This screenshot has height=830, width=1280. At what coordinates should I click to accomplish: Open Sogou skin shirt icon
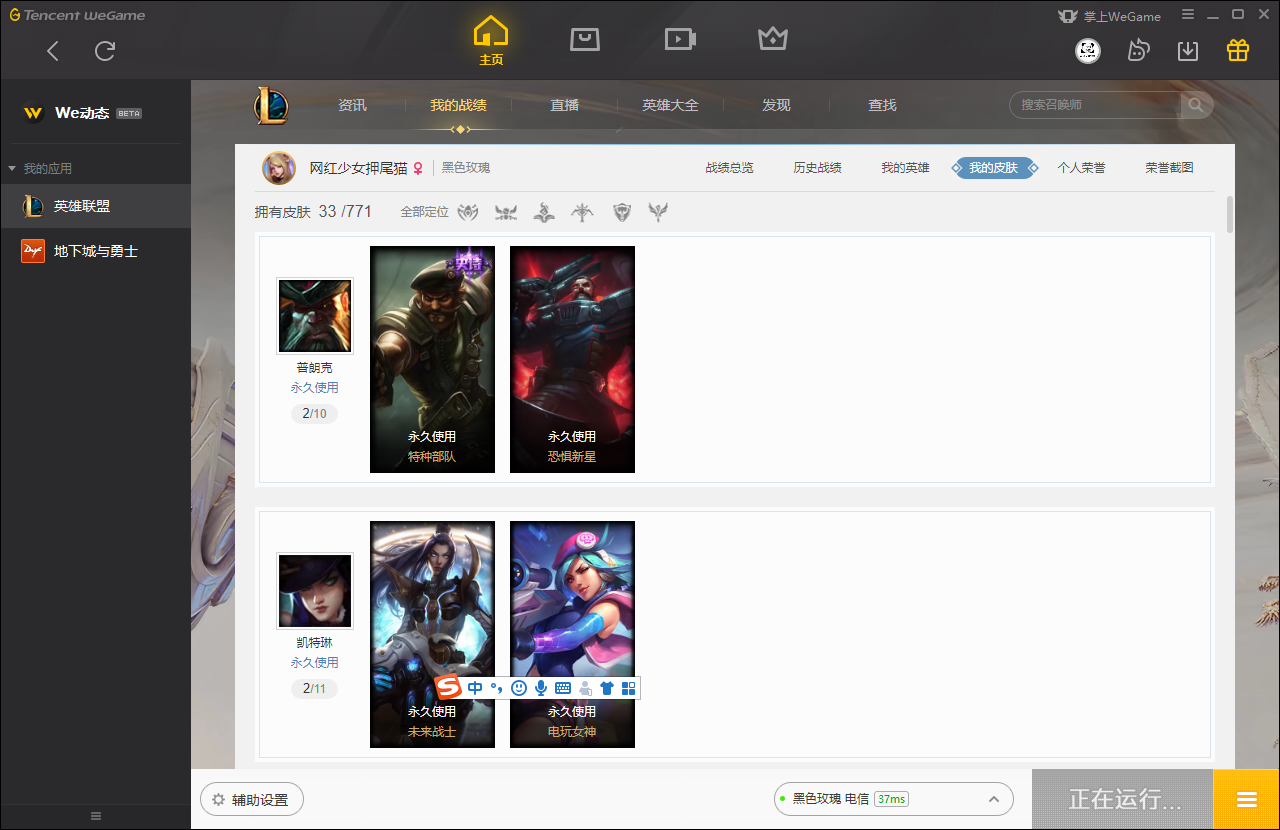click(x=607, y=688)
